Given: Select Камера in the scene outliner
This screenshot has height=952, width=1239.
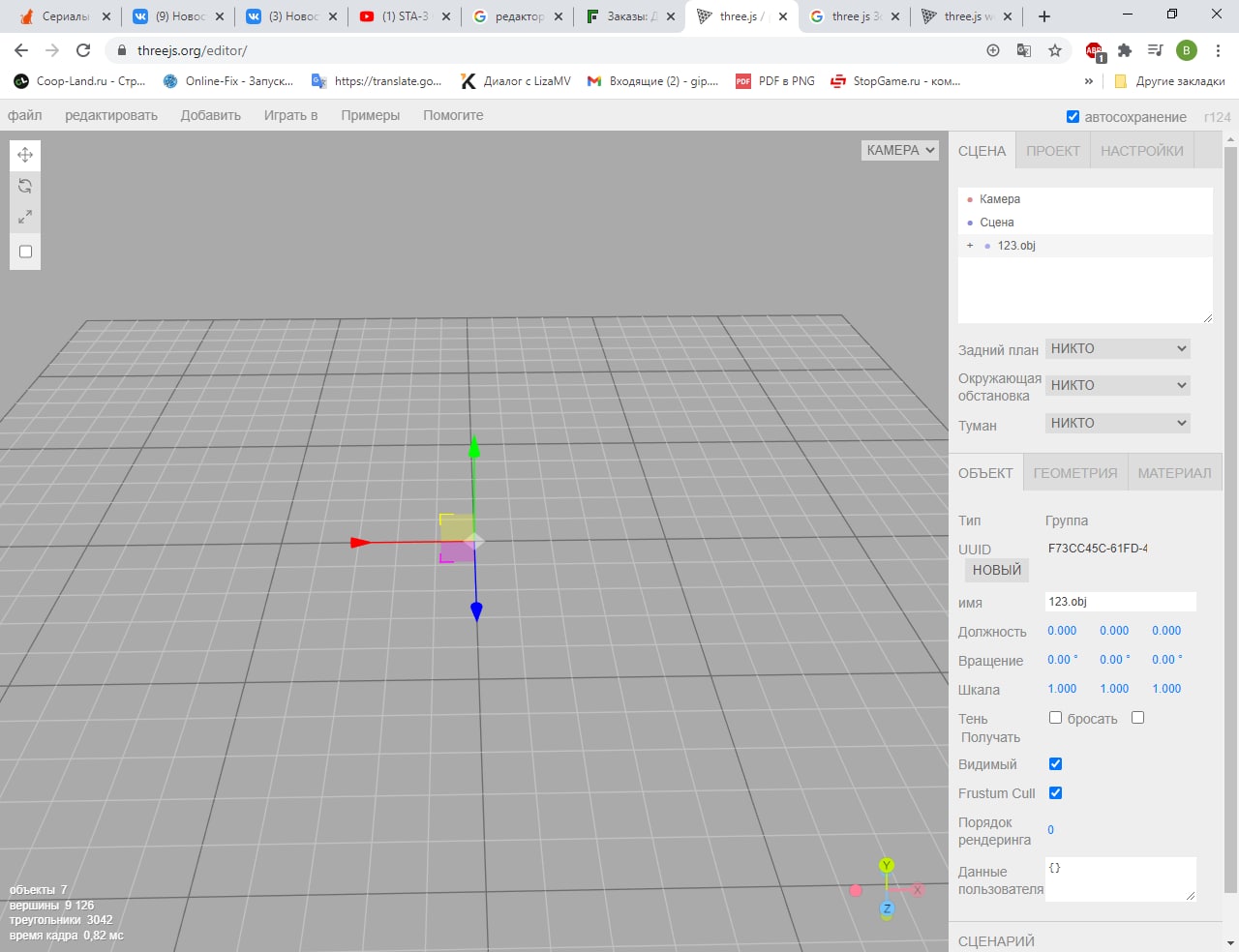Looking at the screenshot, I should [1085, 199].
